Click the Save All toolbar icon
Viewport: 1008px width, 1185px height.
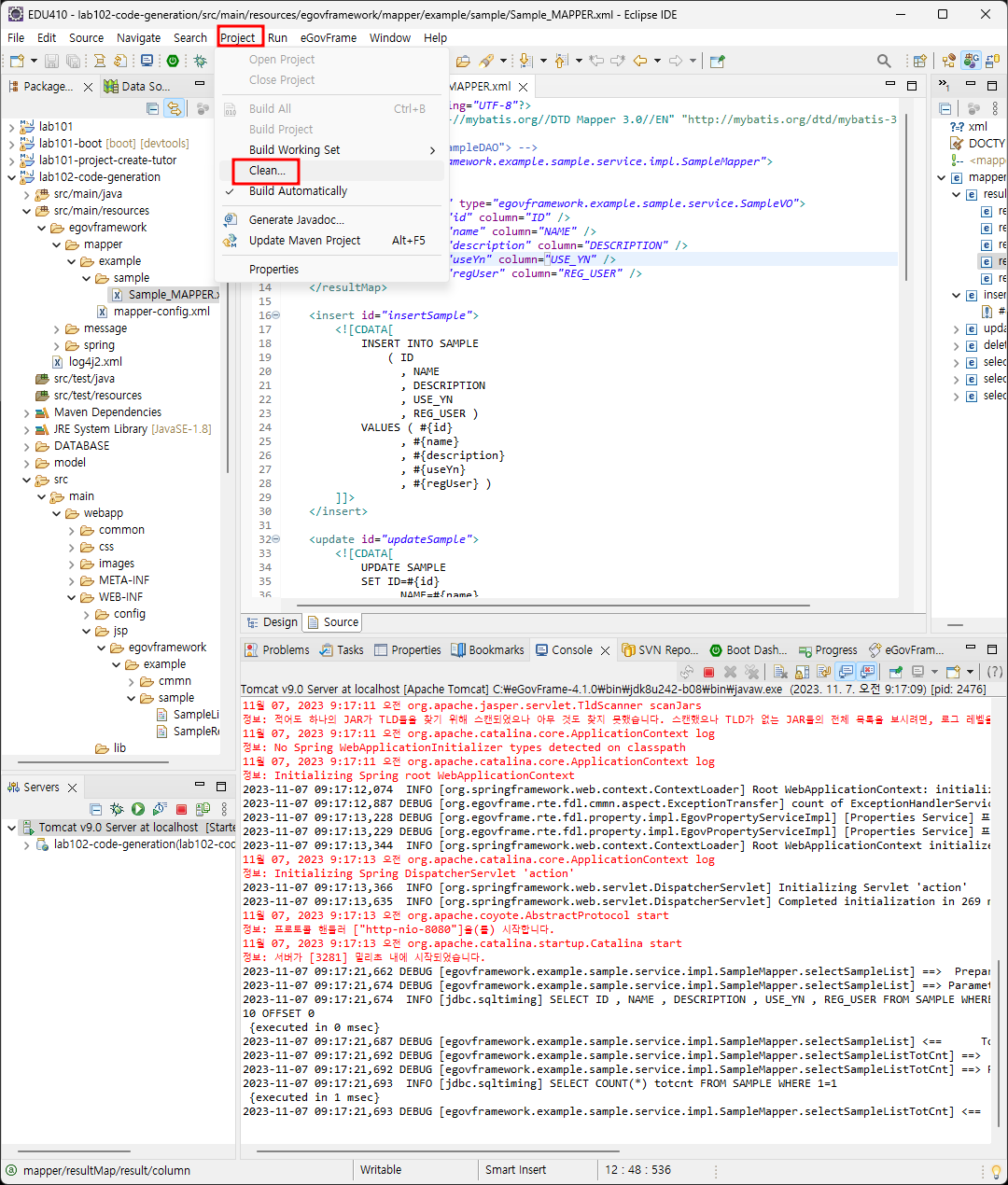[72, 61]
